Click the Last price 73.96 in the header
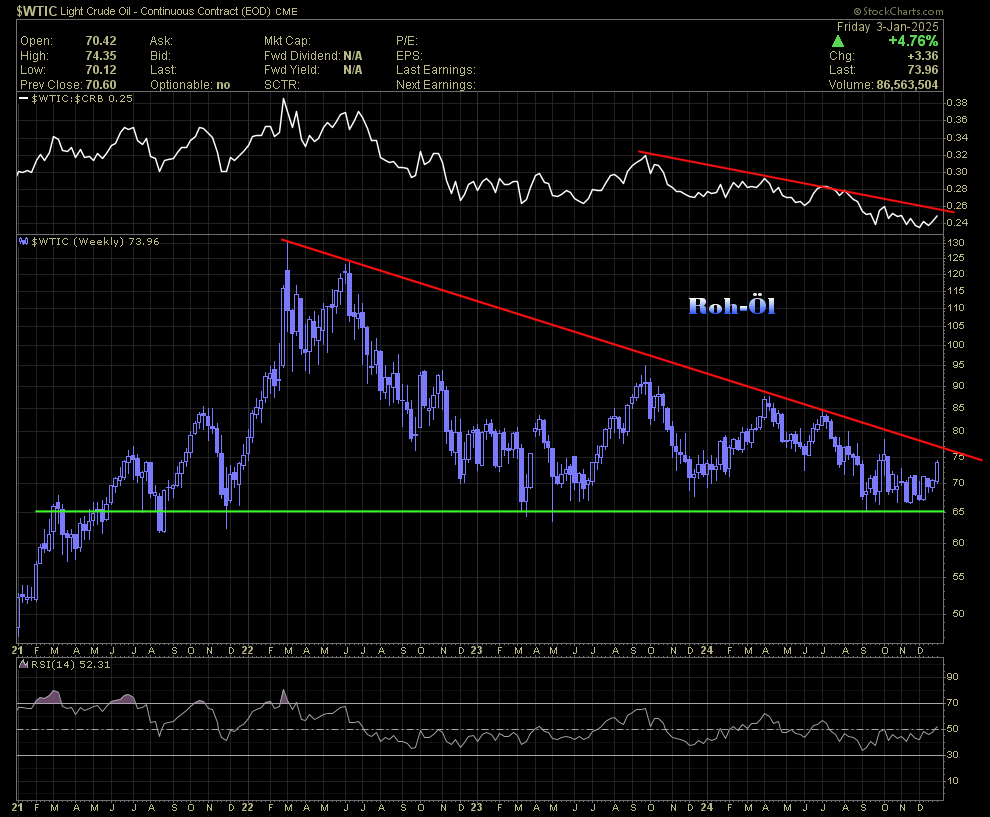Viewport: 990px width, 817px height. point(923,70)
